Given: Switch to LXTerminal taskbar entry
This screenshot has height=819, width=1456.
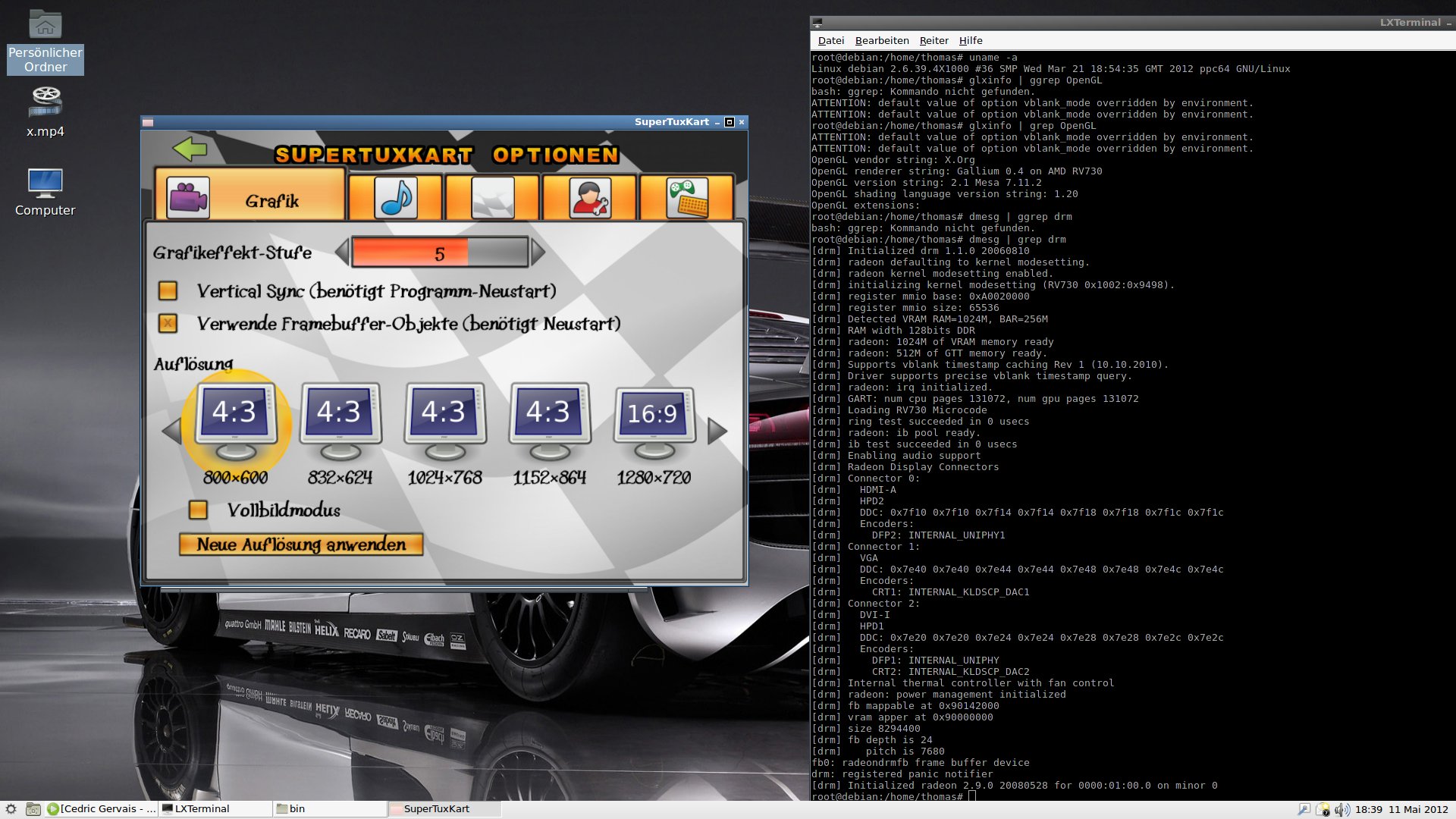Looking at the screenshot, I should [x=216, y=809].
